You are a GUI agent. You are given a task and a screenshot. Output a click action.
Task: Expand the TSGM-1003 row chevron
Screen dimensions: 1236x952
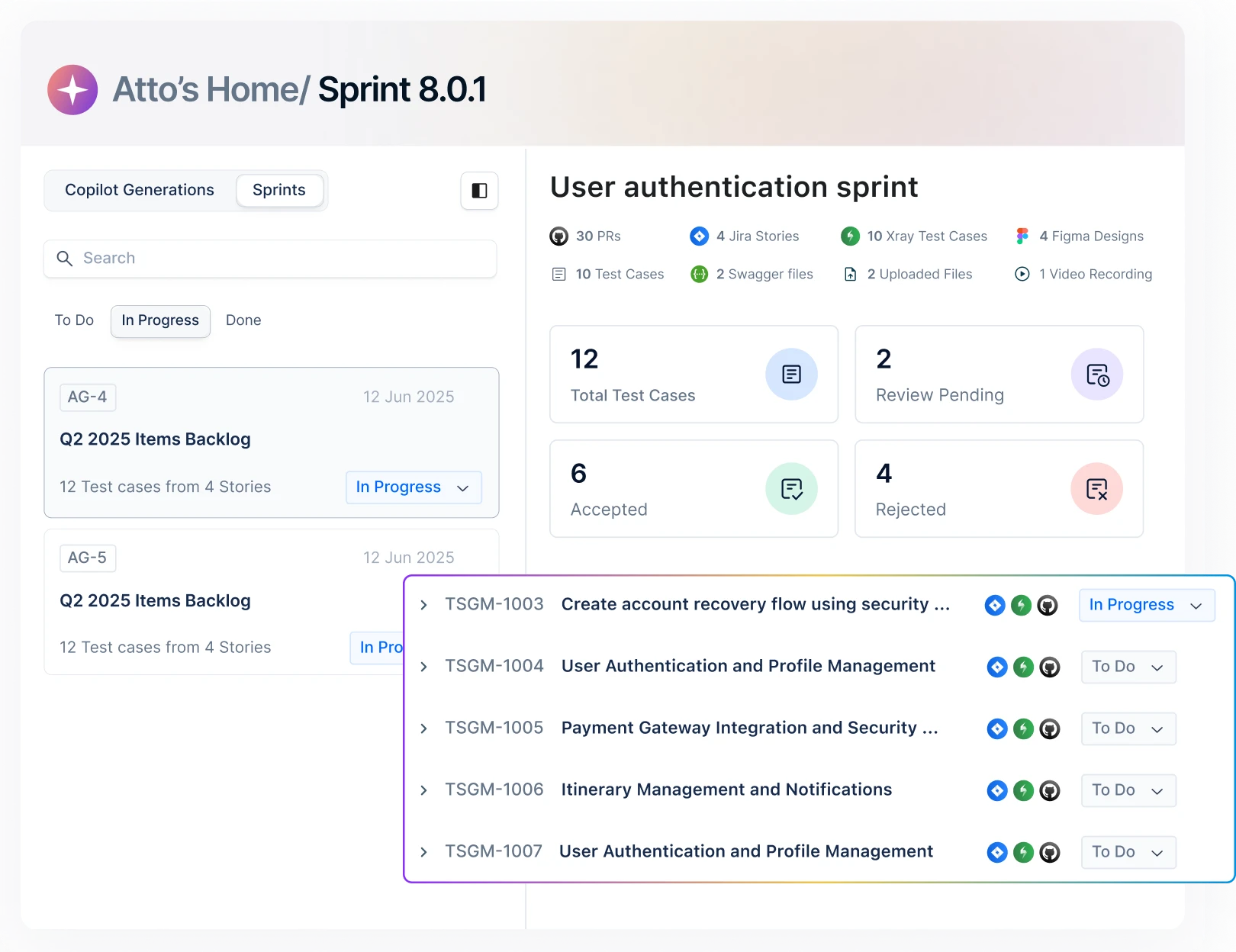pos(424,605)
